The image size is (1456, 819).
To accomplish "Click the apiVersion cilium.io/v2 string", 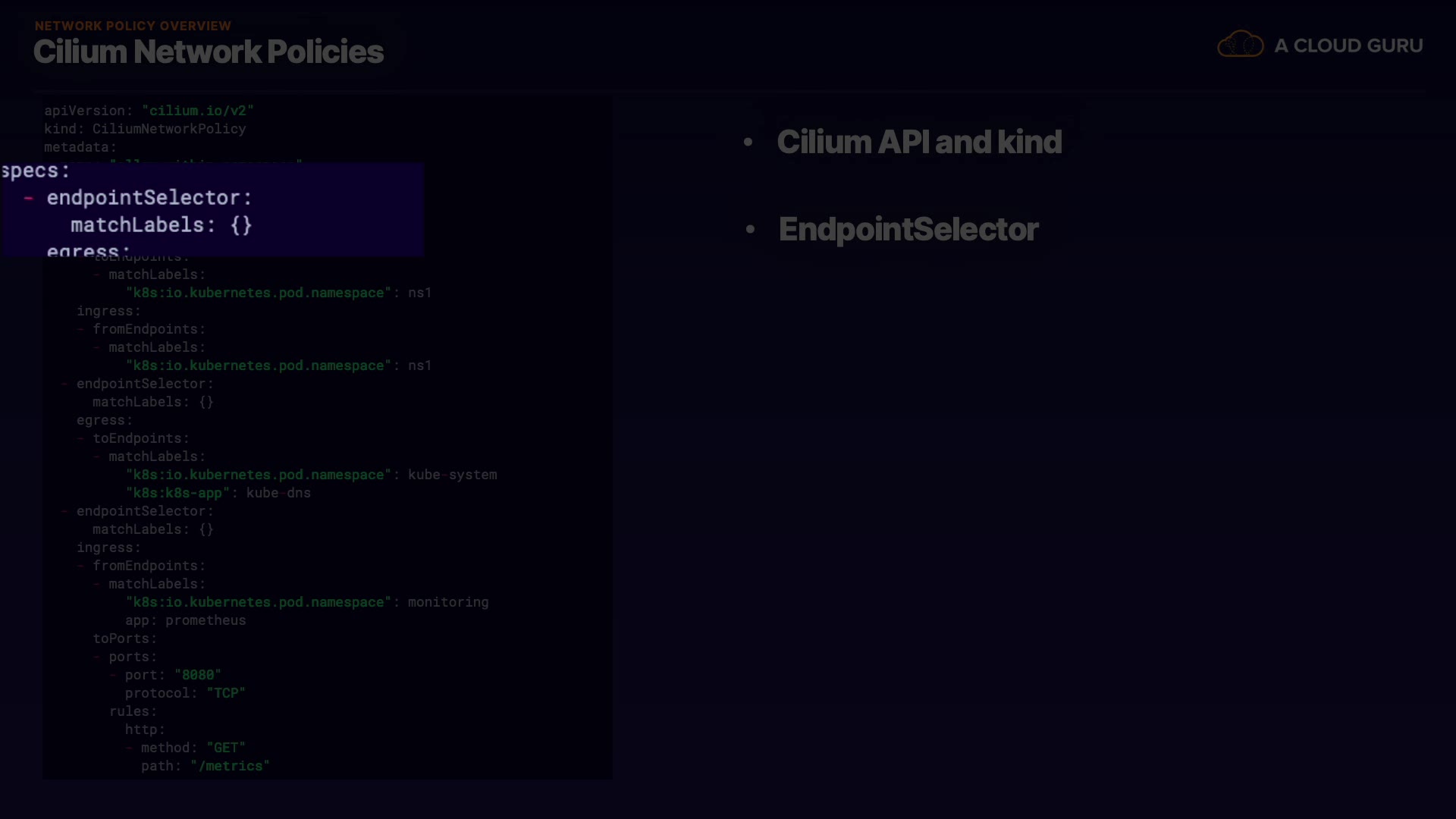I will [198, 111].
